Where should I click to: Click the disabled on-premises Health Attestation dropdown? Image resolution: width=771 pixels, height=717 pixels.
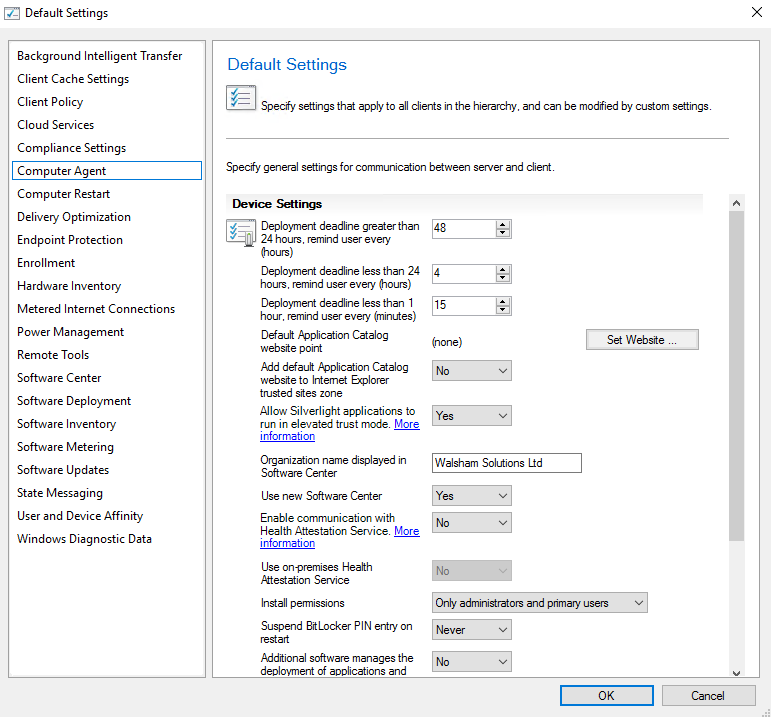472,571
